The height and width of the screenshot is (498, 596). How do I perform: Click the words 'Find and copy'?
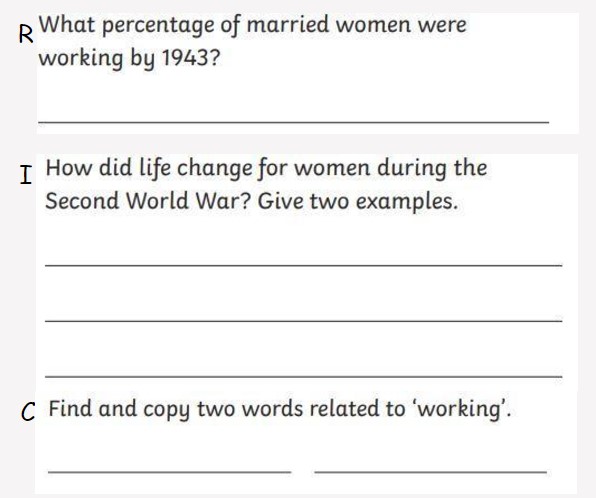click(x=119, y=409)
